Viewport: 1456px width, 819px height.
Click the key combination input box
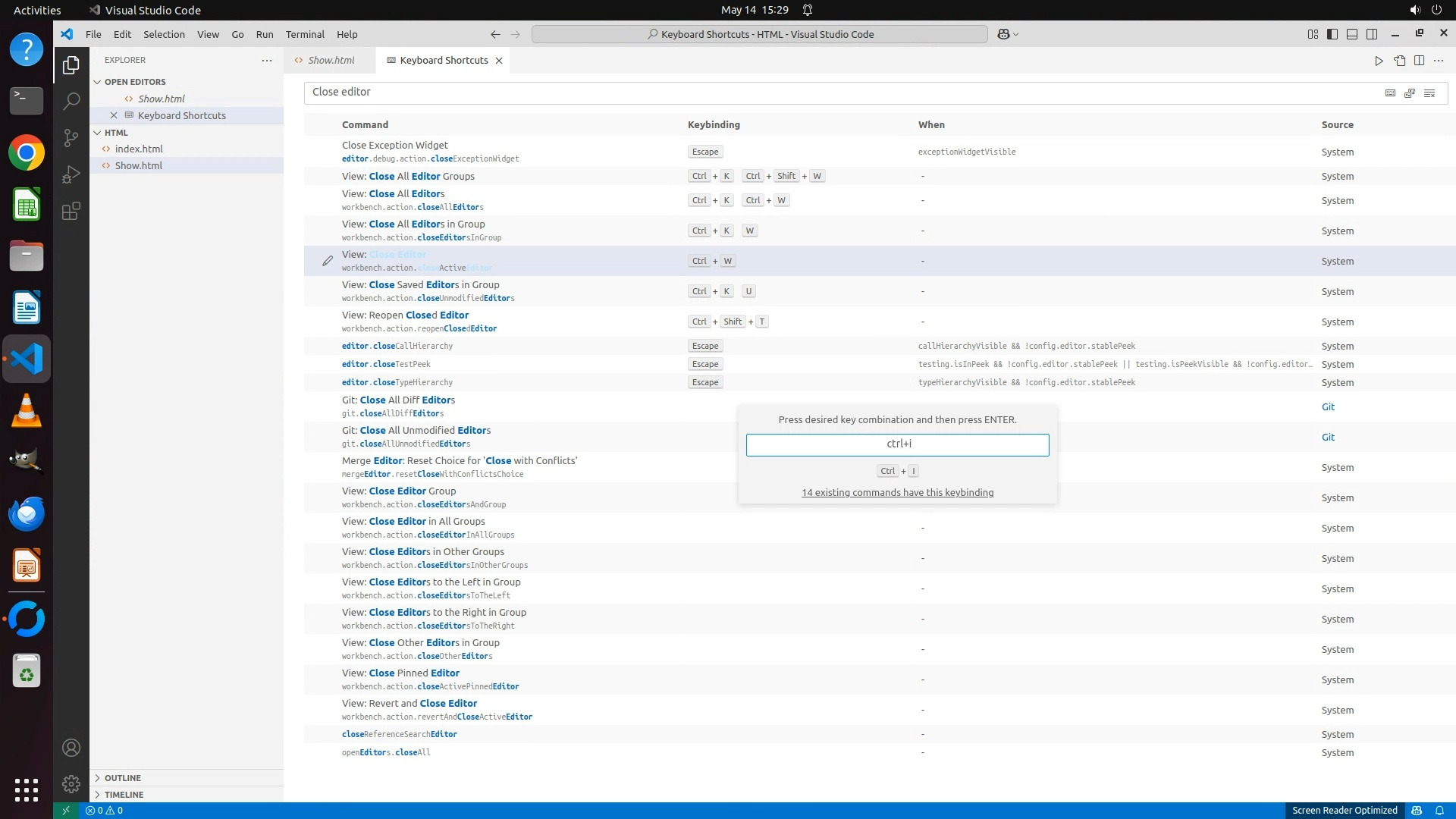click(x=897, y=444)
